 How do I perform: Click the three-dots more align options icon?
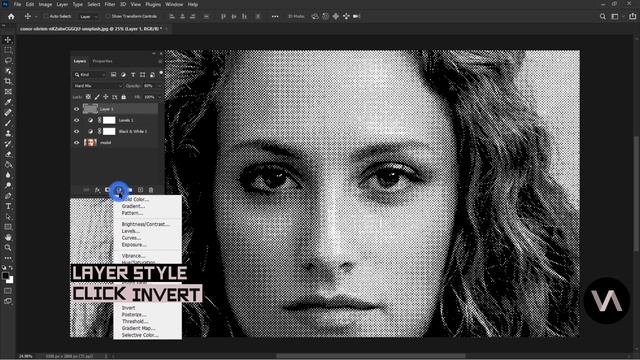(275, 16)
